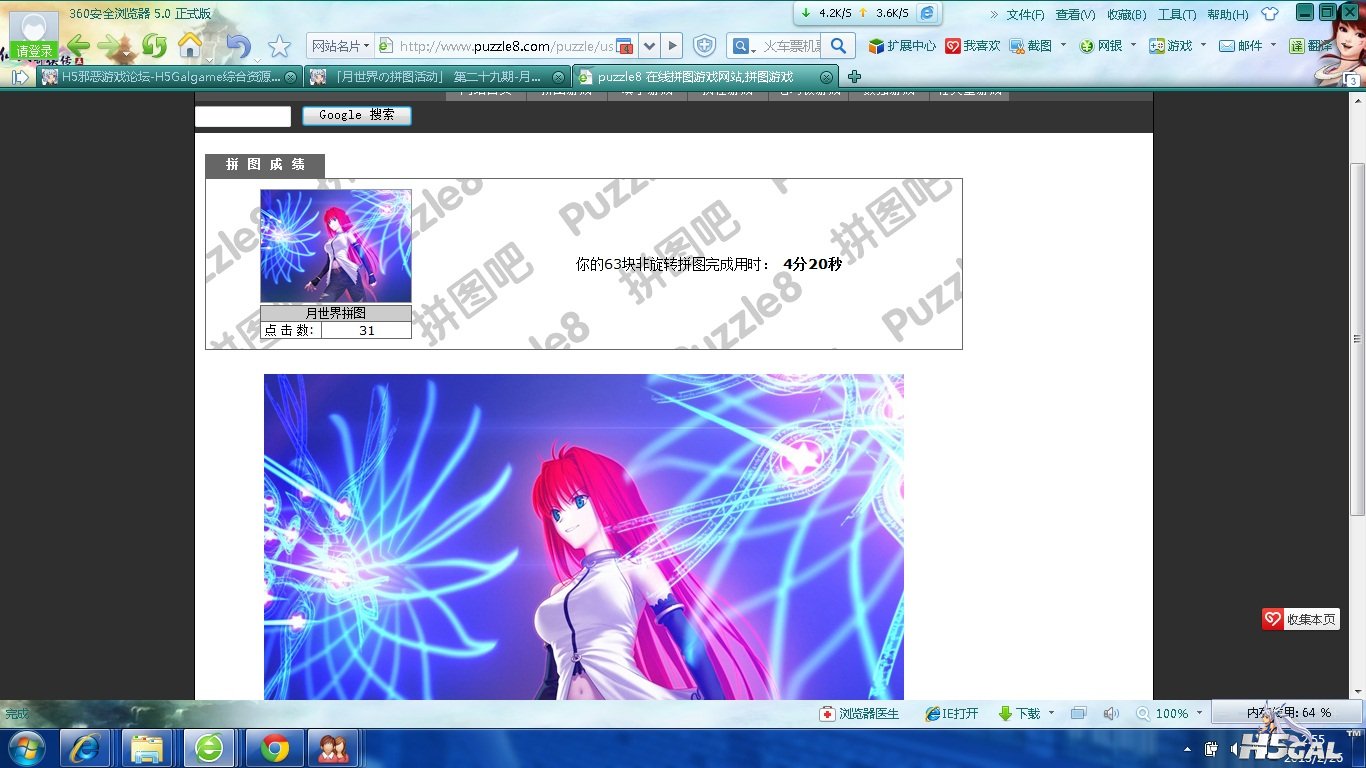Click the large completed puzzle image
The image size is (1366, 768).
click(584, 537)
